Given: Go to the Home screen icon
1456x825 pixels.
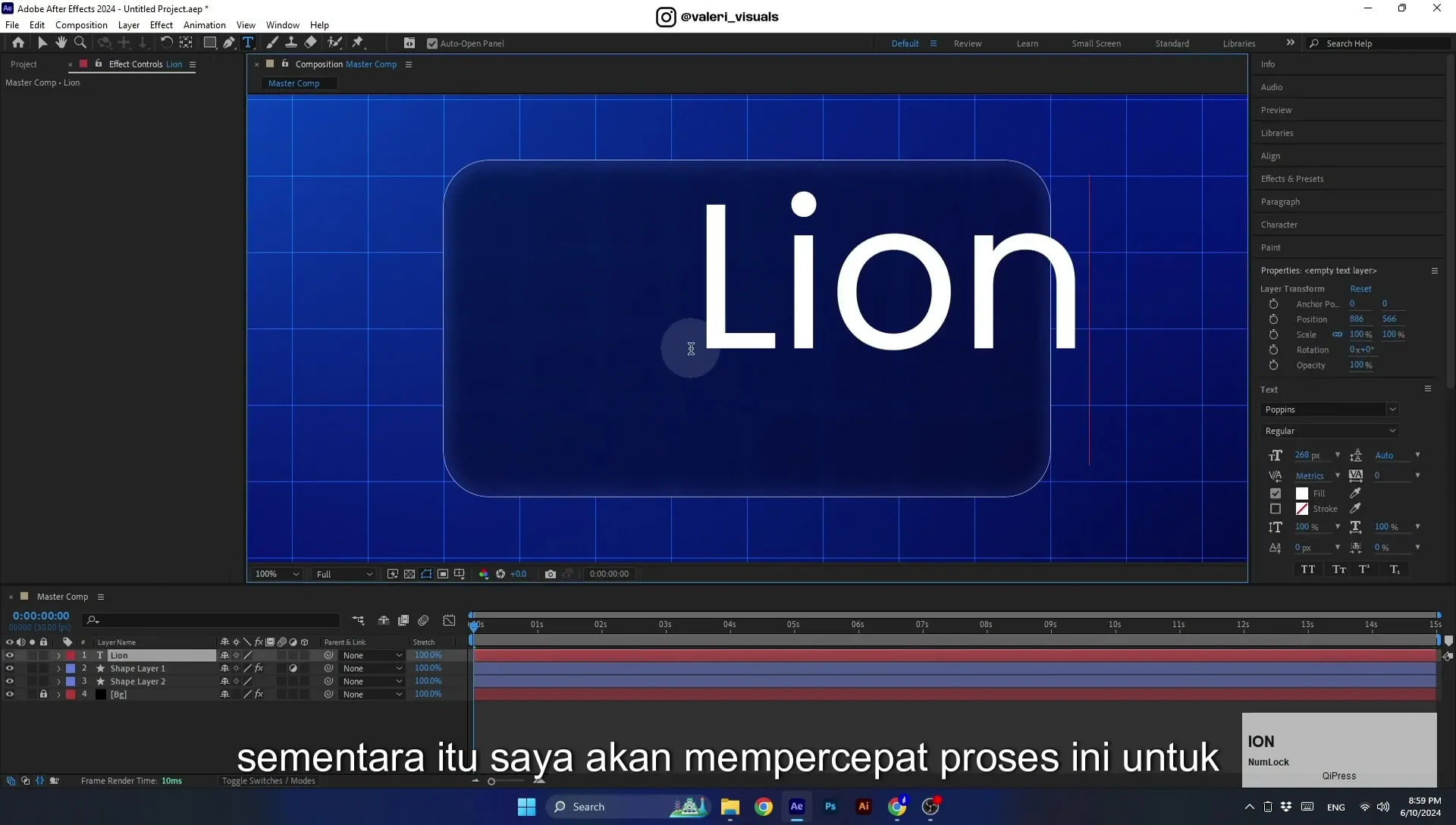Looking at the screenshot, I should click(18, 43).
